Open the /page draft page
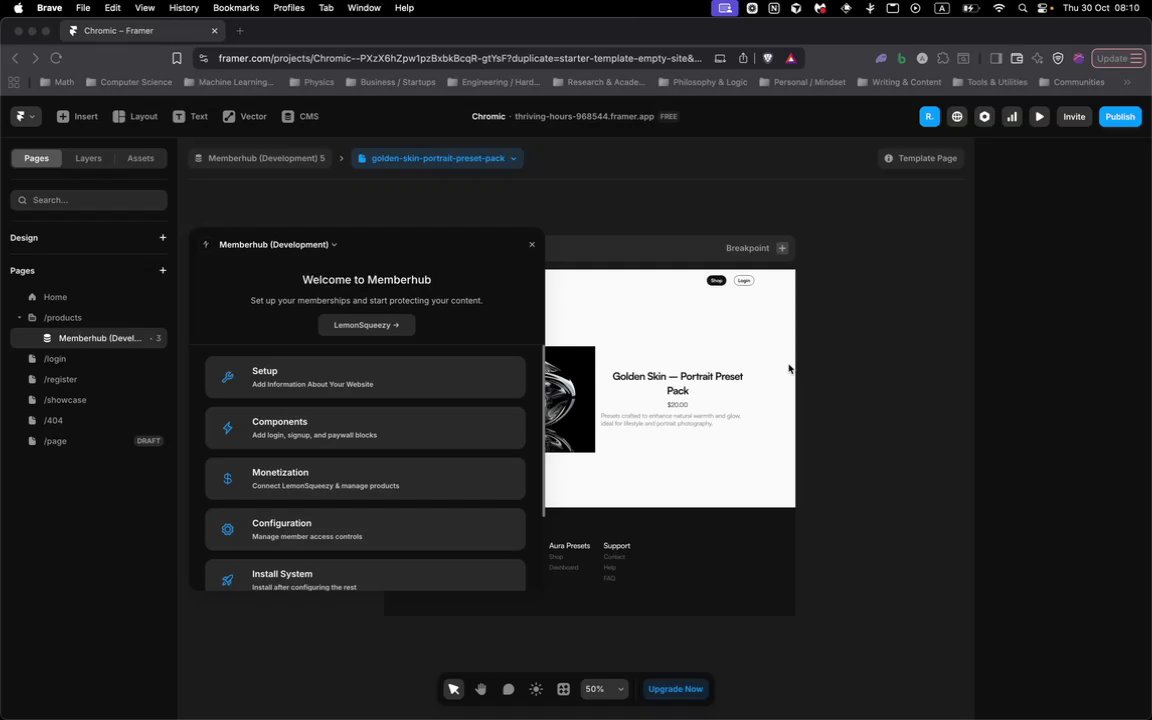Viewport: 1152px width, 720px height. 89,441
